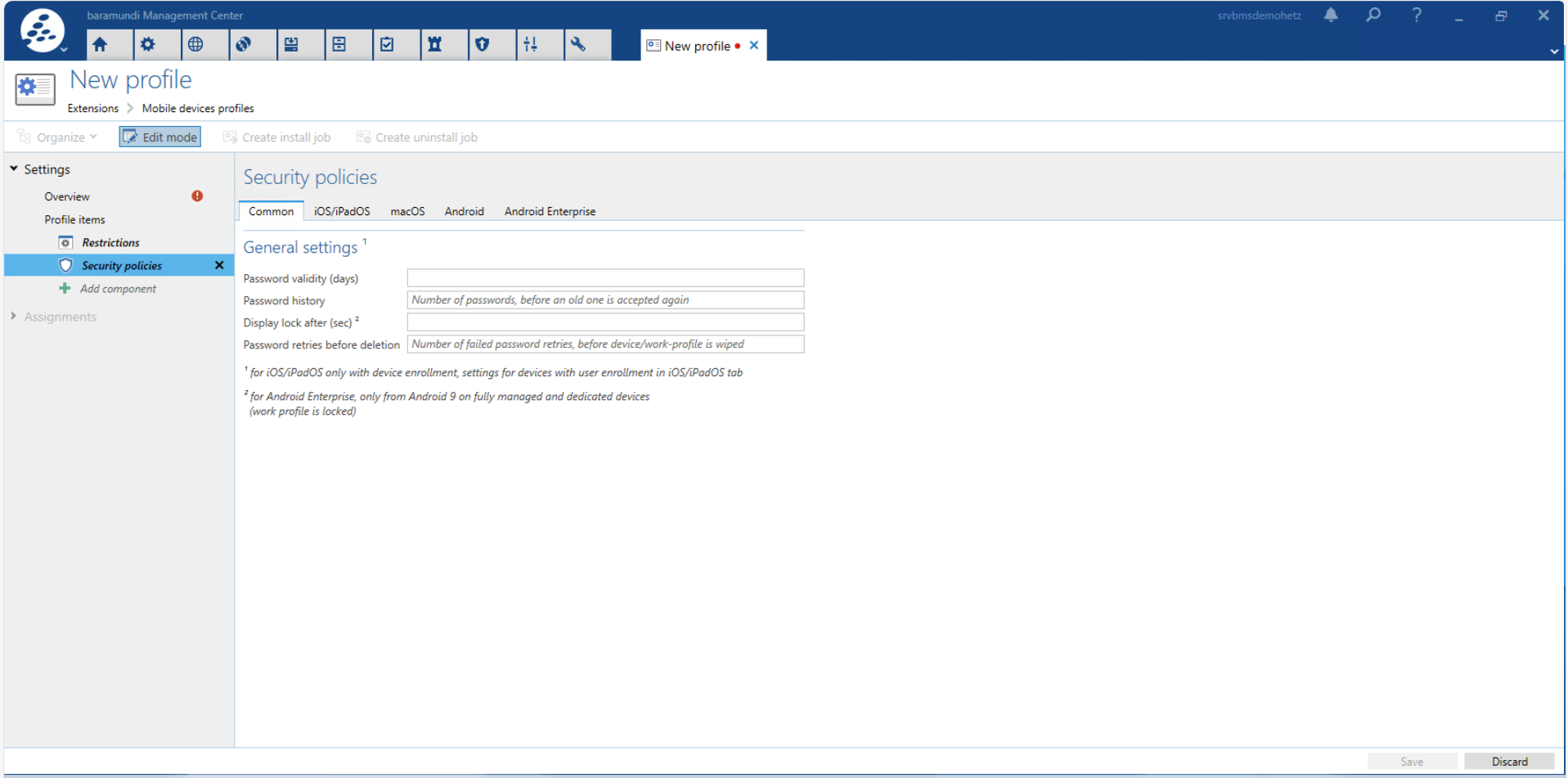
Task: Remove Security policies using its X button
Action: [x=219, y=265]
